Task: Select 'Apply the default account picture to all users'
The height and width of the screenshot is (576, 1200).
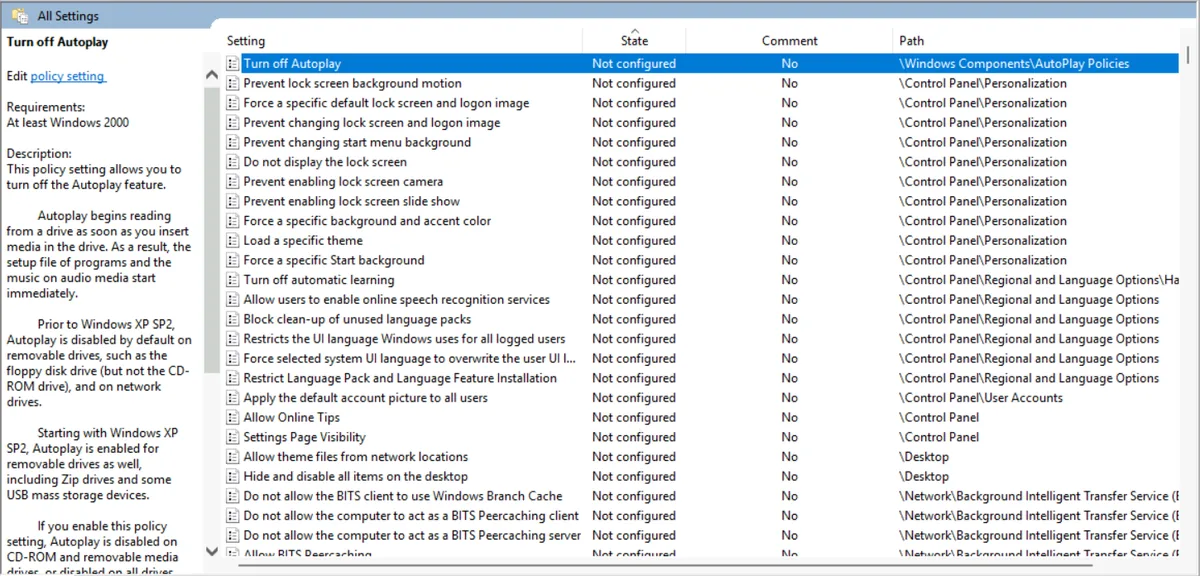Action: pos(702,398)
